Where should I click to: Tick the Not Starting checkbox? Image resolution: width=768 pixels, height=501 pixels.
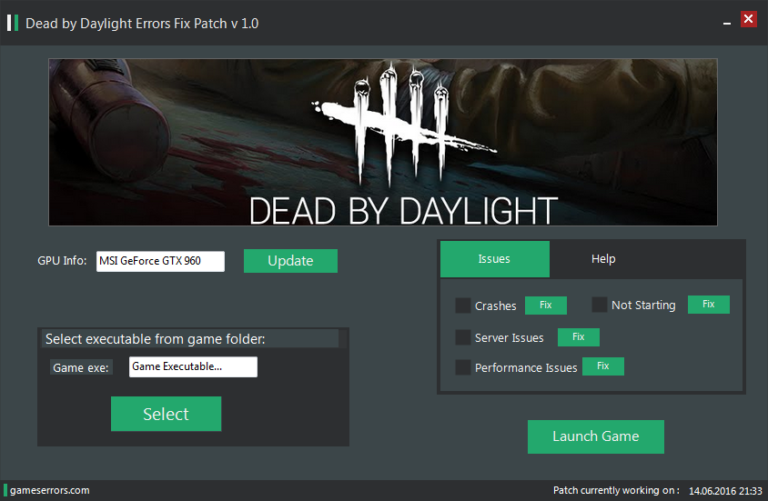click(600, 305)
